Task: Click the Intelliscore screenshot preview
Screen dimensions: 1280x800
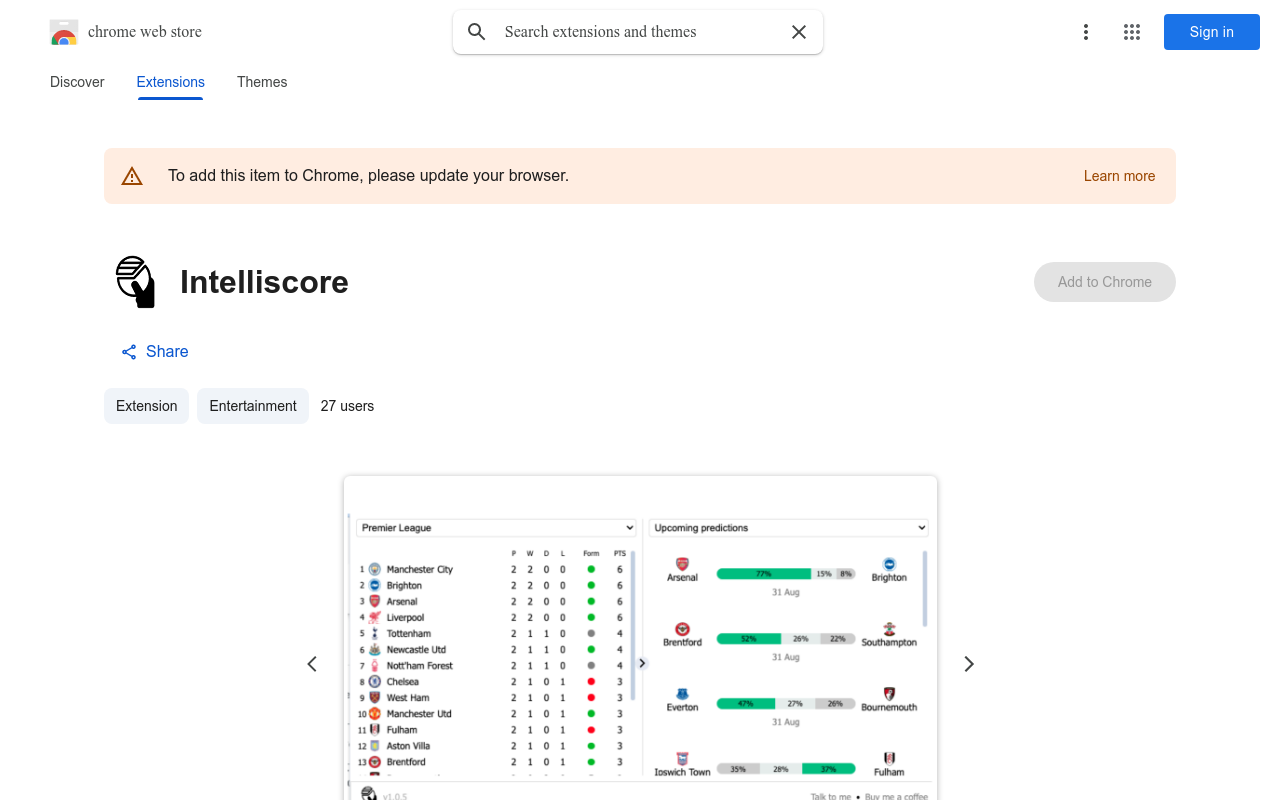Action: (x=640, y=638)
